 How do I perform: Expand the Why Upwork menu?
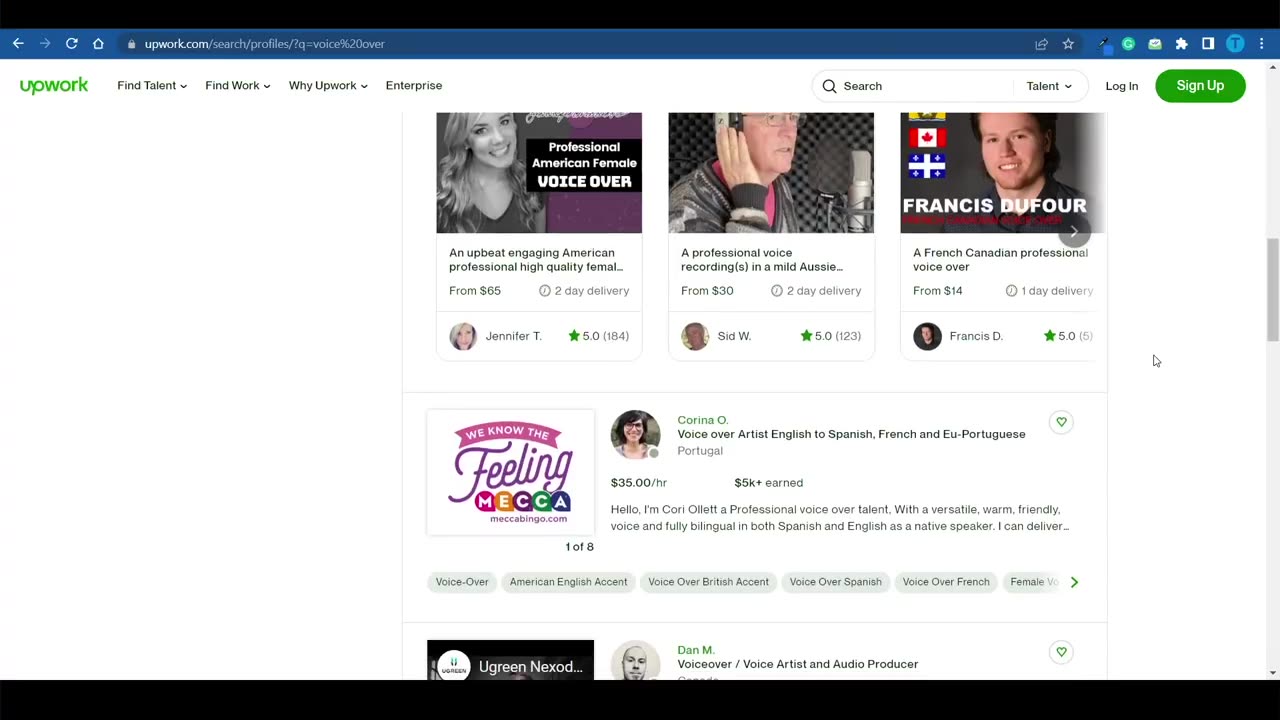(x=328, y=86)
